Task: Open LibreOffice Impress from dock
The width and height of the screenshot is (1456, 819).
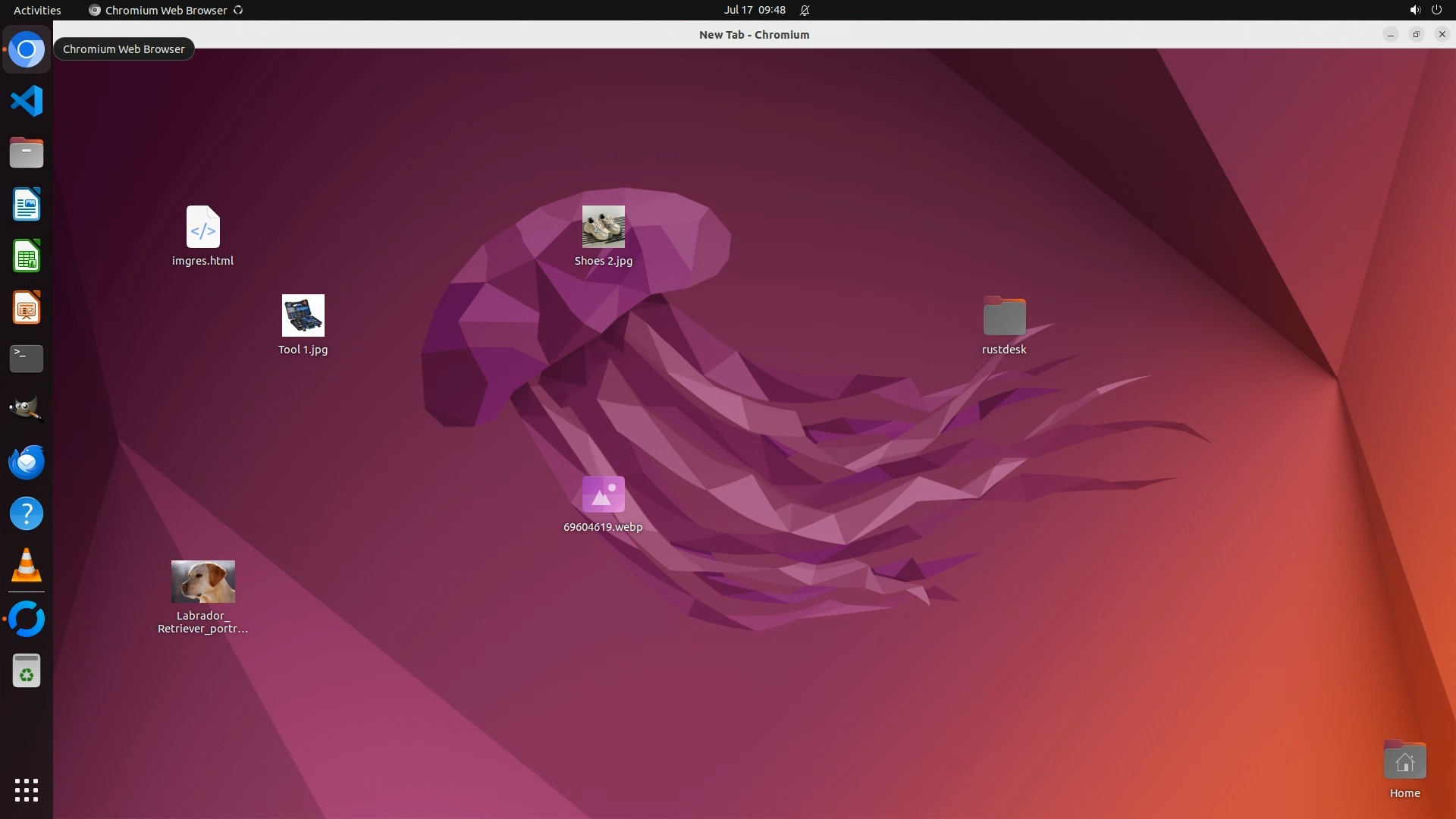Action: [x=27, y=308]
